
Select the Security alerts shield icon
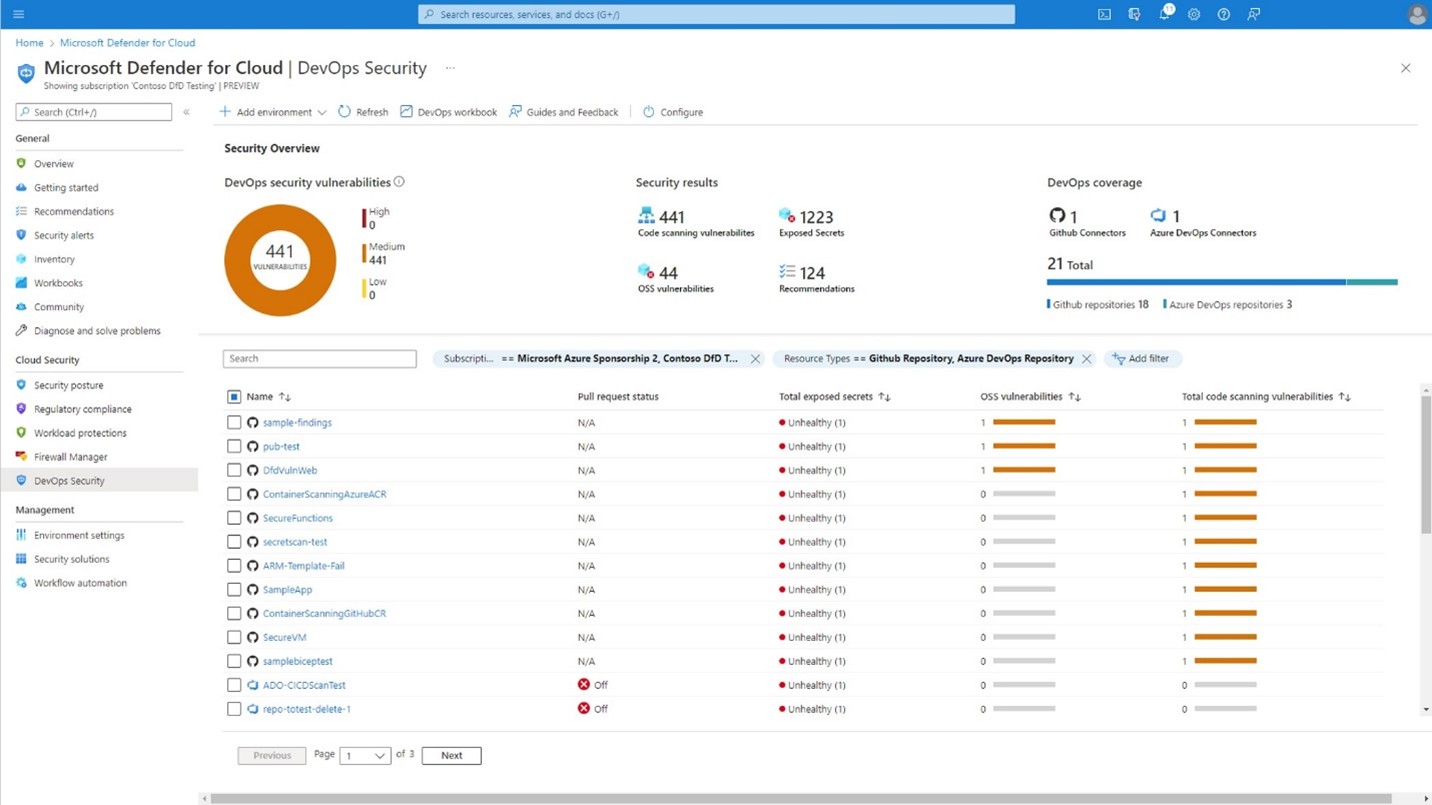click(21, 235)
